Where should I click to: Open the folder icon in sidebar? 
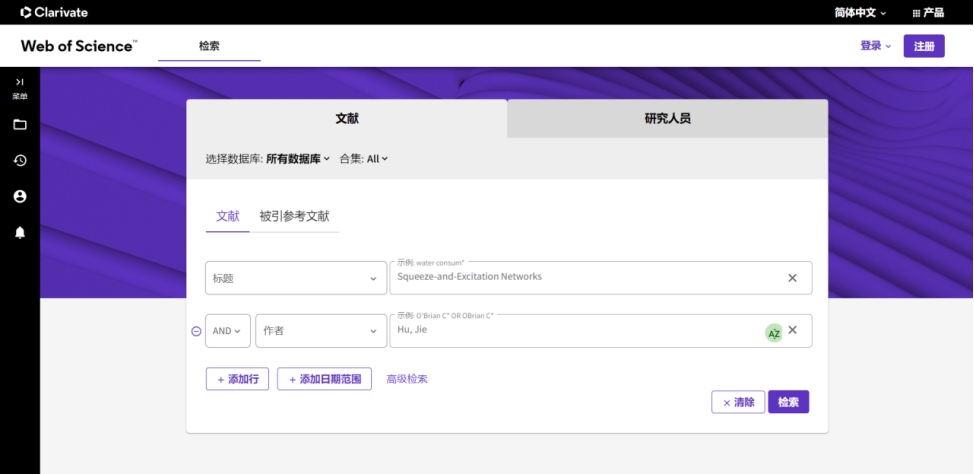[20, 125]
